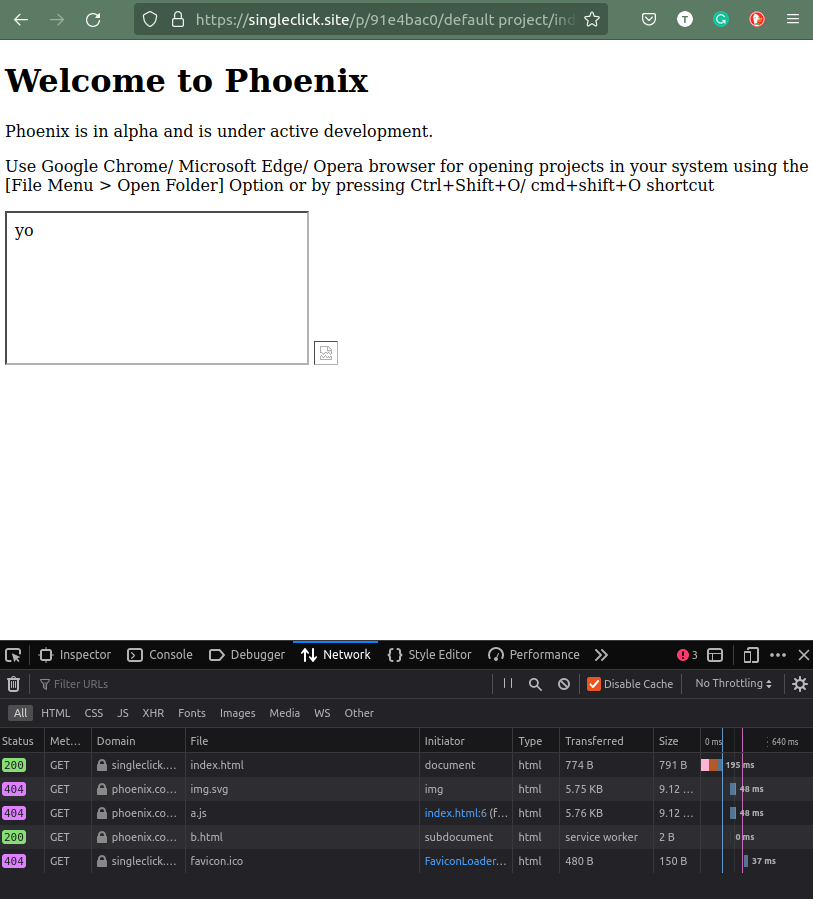Open the Firefox hamburger menu
Screen dimensions: 813x899
pyautogui.click(x=793, y=19)
